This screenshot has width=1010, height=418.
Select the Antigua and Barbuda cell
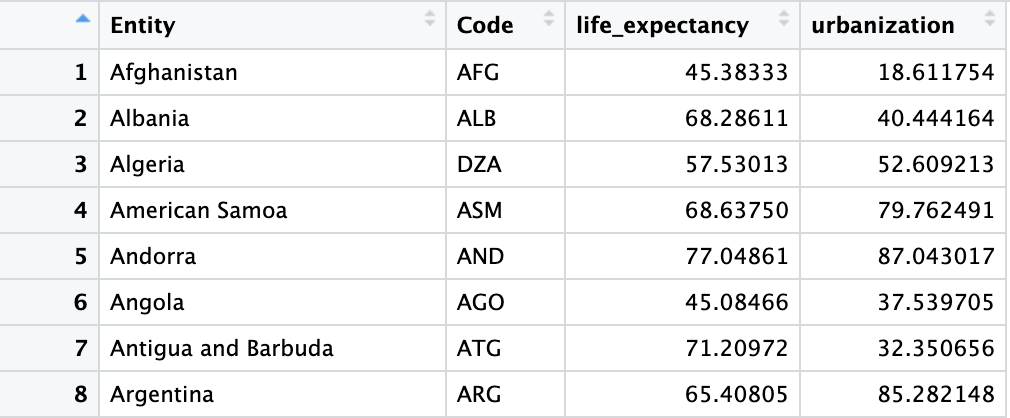(222, 349)
